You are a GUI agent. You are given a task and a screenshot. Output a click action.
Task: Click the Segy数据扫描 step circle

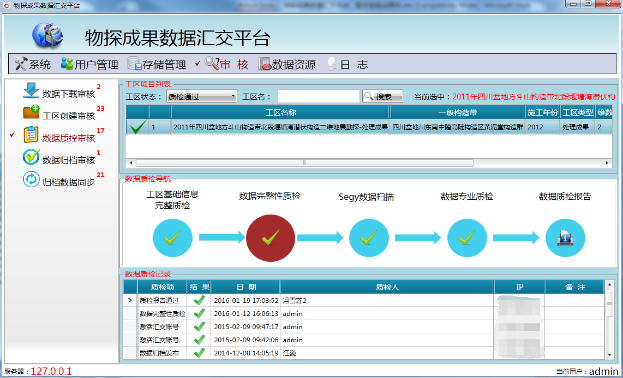(369, 238)
